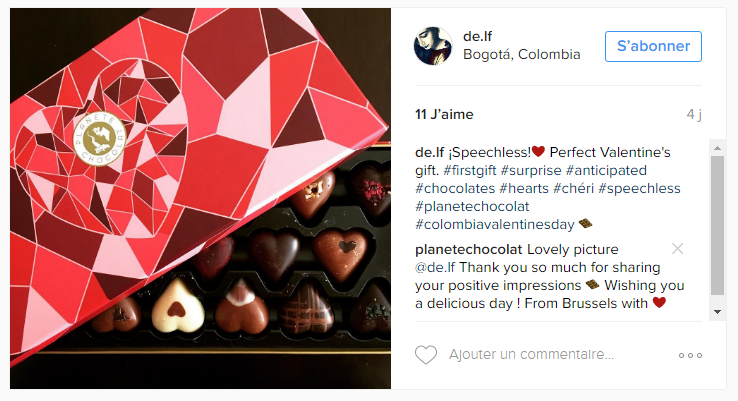738x401 pixels.
Task: Open the #chocolates hashtag
Action: [455, 188]
